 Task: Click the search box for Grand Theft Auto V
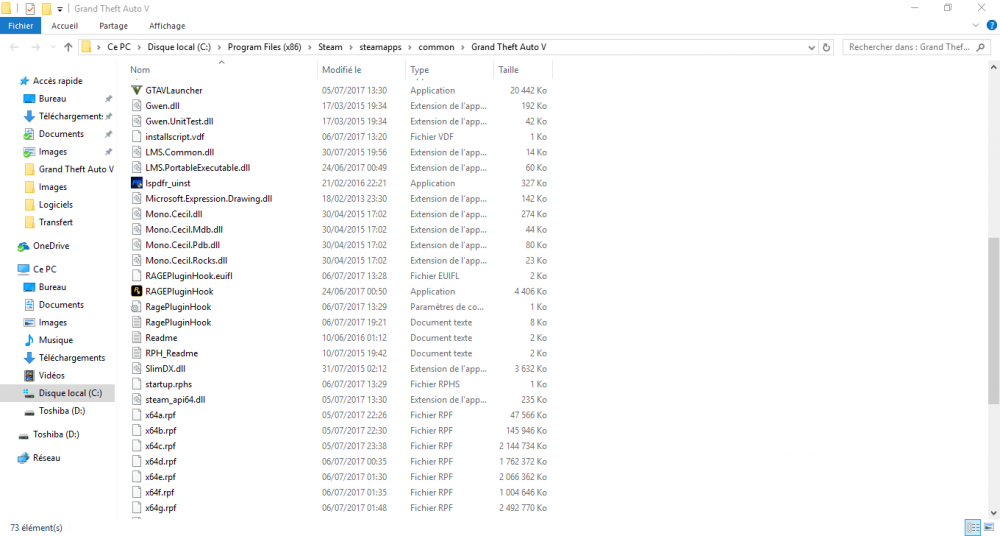tap(917, 47)
